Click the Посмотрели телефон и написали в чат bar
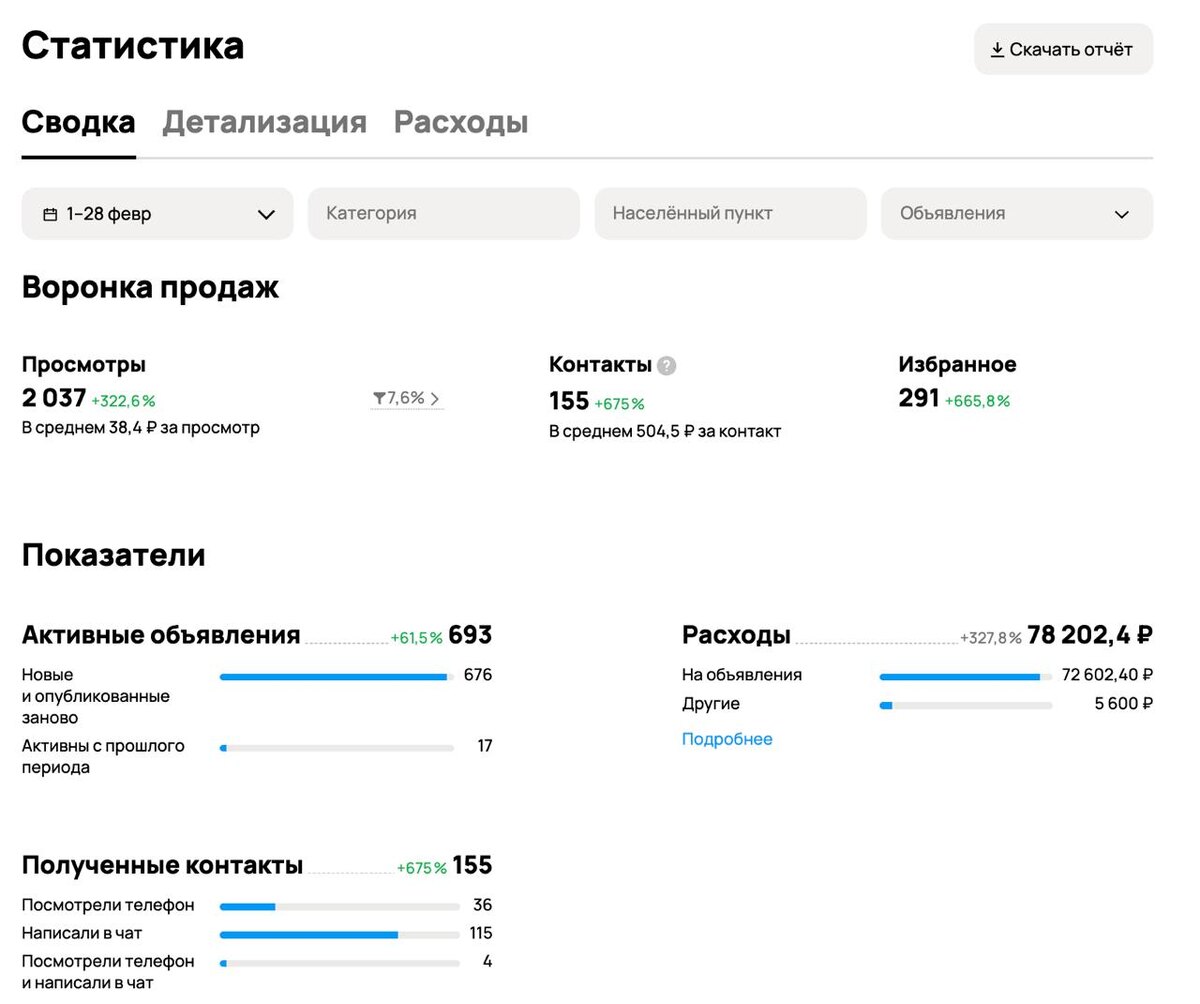Viewport: 1200px width, 1004px height. click(x=340, y=963)
